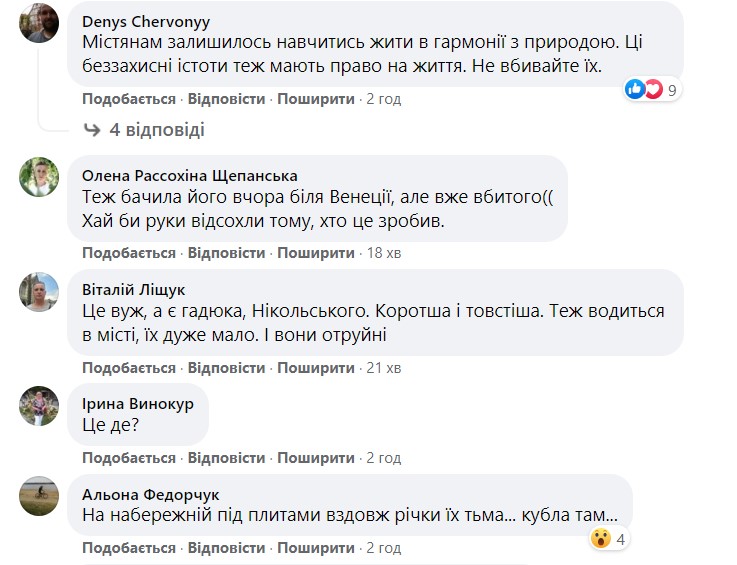Share Віталій Ліщук's comment via Поширити
Screen dimensions: 737x565
pyautogui.click(x=316, y=368)
